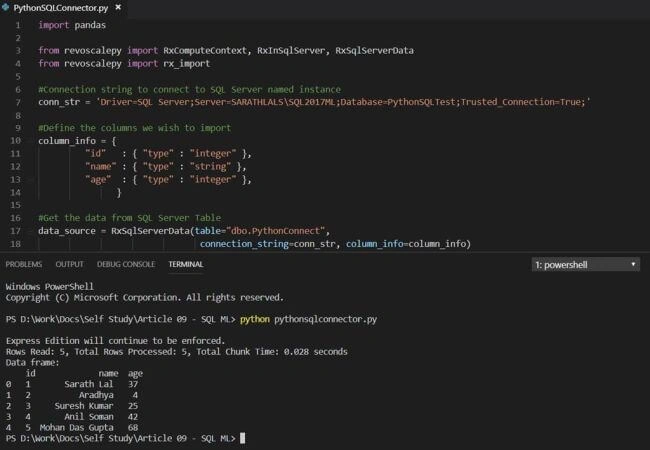Click 'Anil Soman' row in terminal output
The width and height of the screenshot is (650, 450).
(72, 416)
